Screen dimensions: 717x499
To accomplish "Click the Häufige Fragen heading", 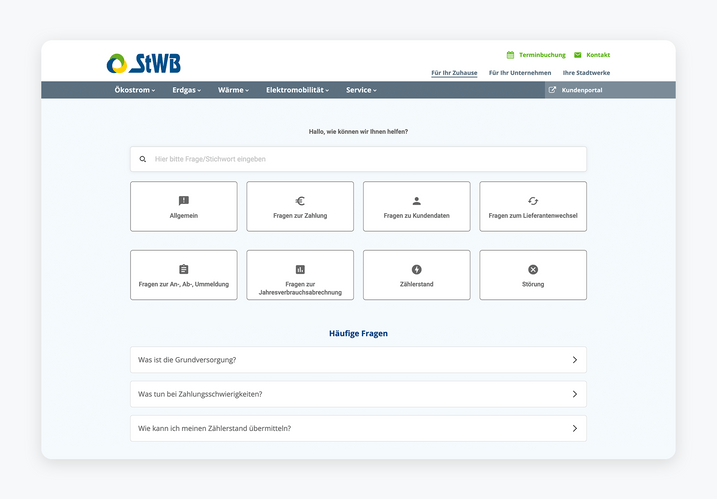I will [x=358, y=333].
